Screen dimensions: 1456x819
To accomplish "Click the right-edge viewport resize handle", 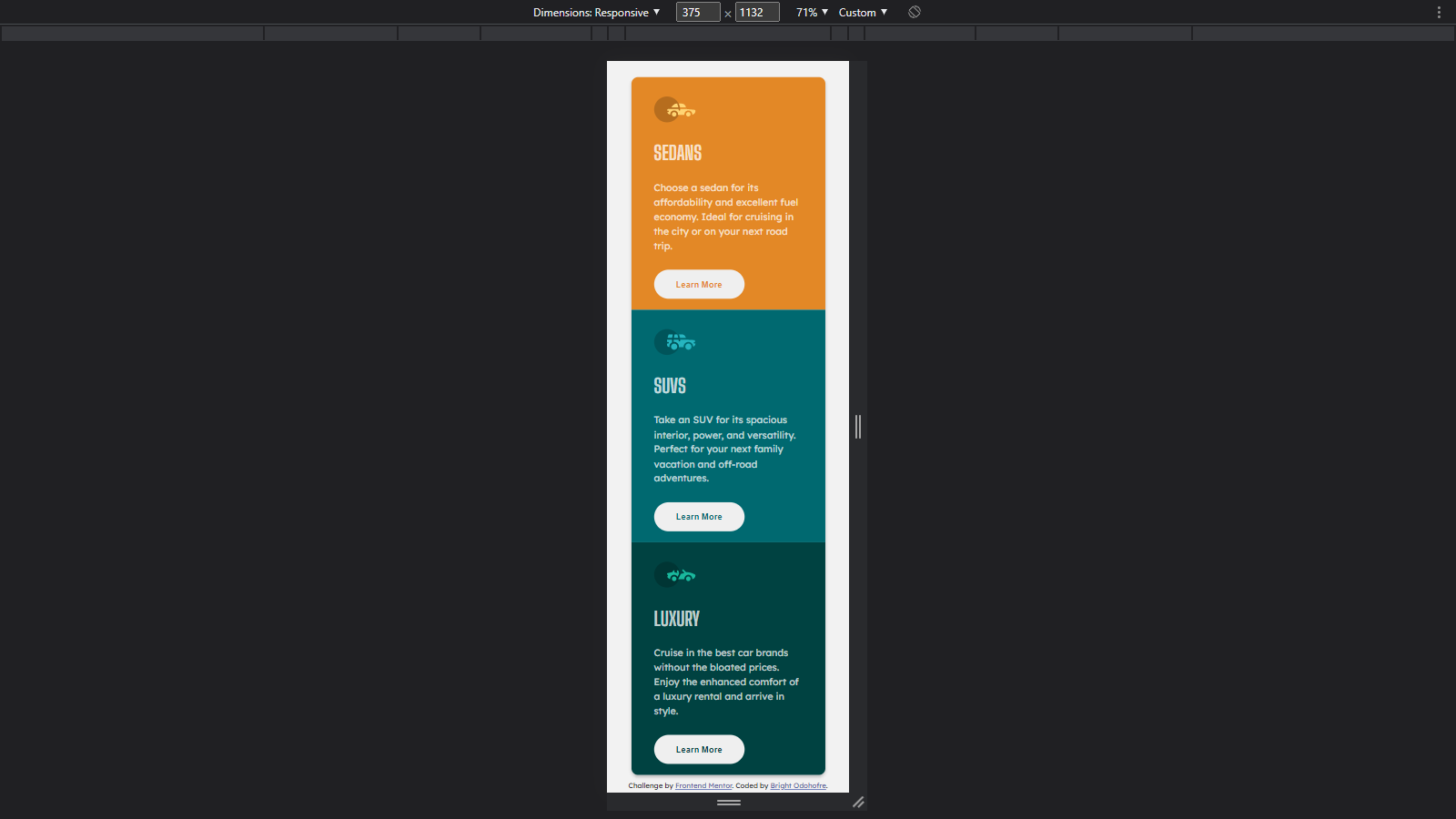I will (x=858, y=427).
